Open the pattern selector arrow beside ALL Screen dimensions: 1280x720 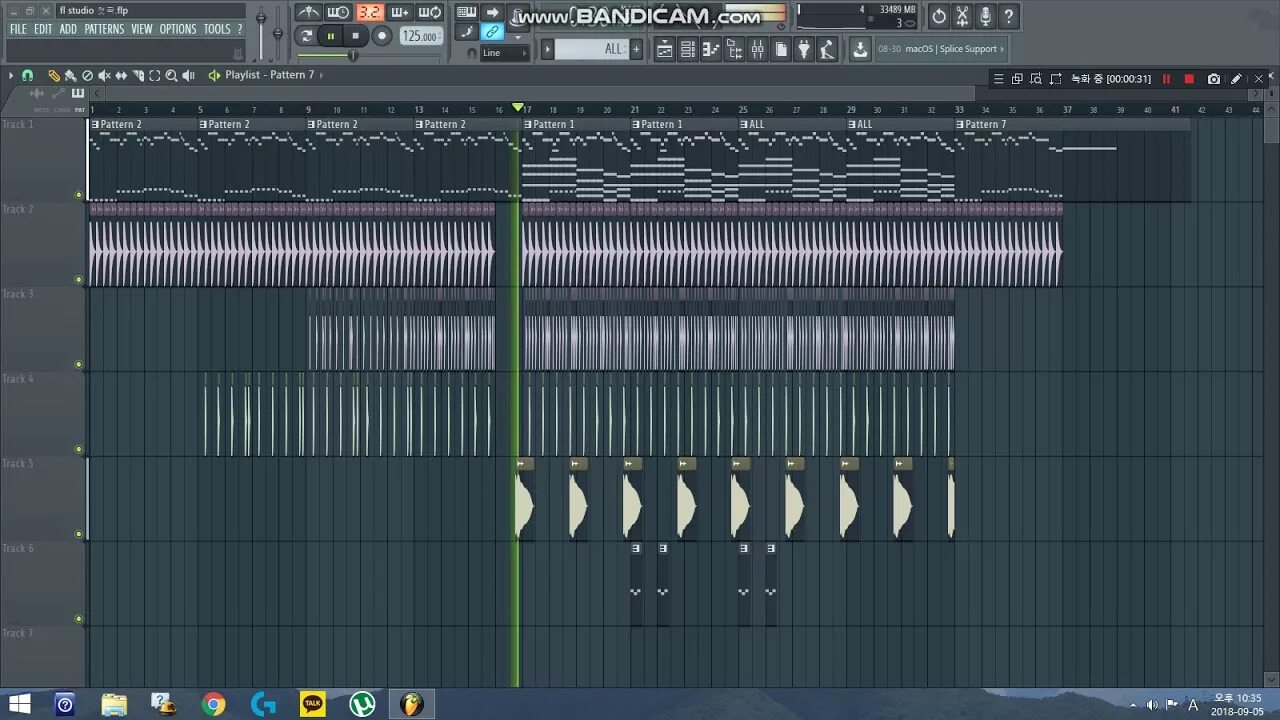(547, 49)
